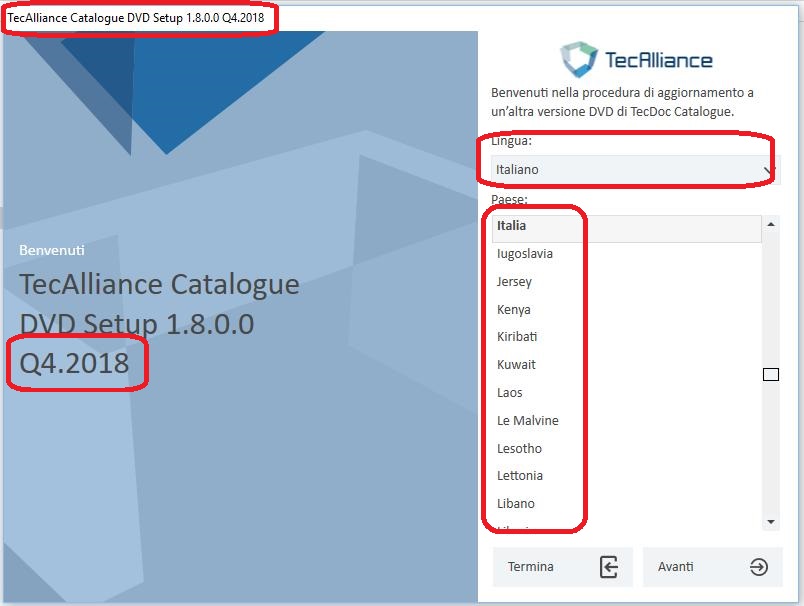
Task: Click the country list scroll down arrow
Action: (771, 522)
